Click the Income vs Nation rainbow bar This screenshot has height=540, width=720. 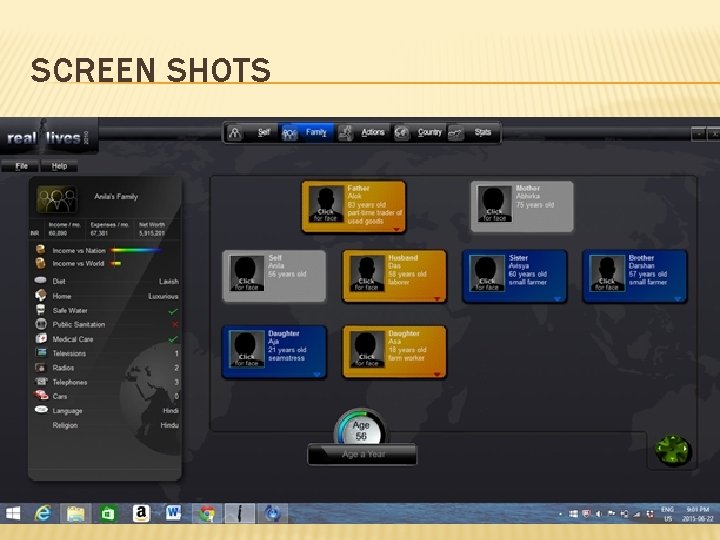click(136, 250)
